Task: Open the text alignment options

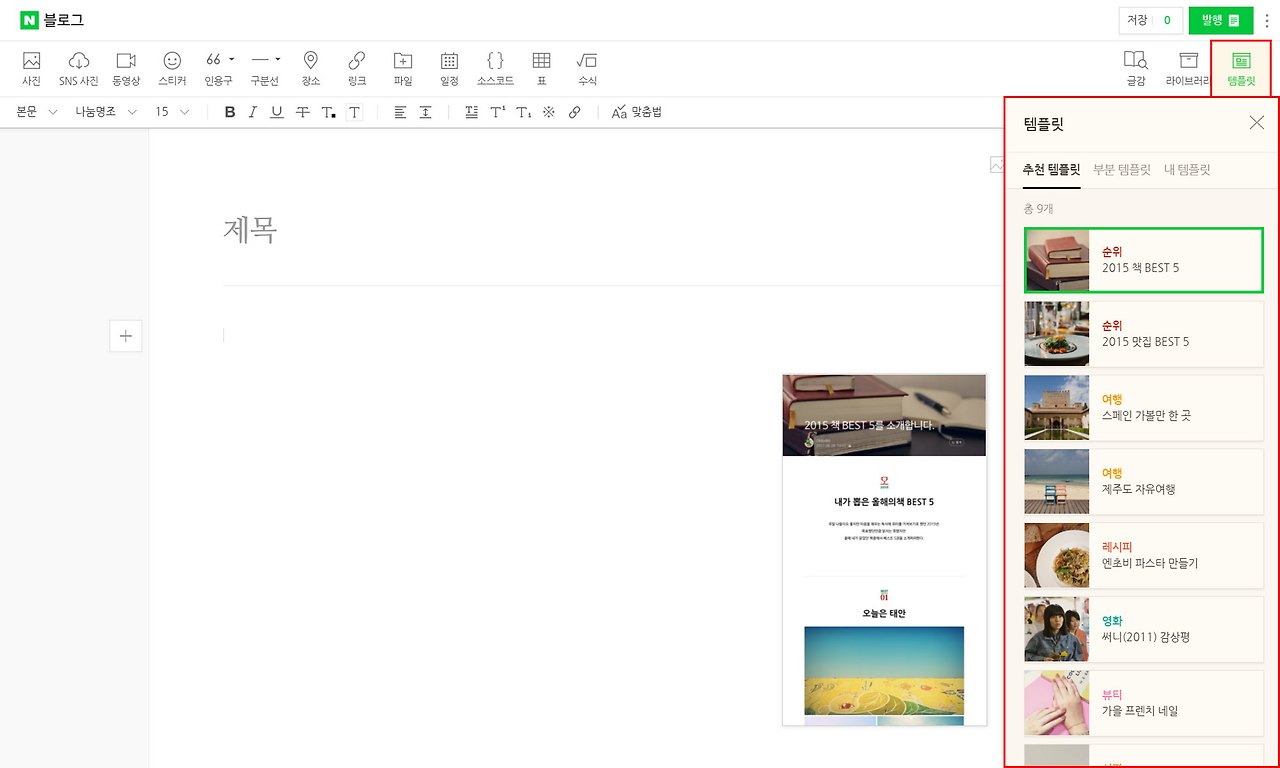Action: [x=400, y=112]
